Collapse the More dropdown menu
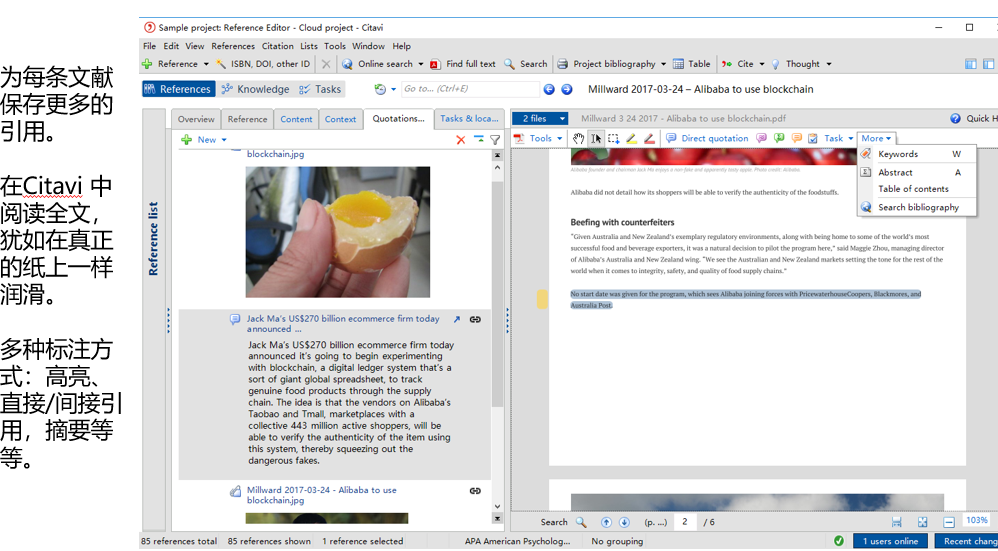This screenshot has height=551, width=998. (x=876, y=138)
